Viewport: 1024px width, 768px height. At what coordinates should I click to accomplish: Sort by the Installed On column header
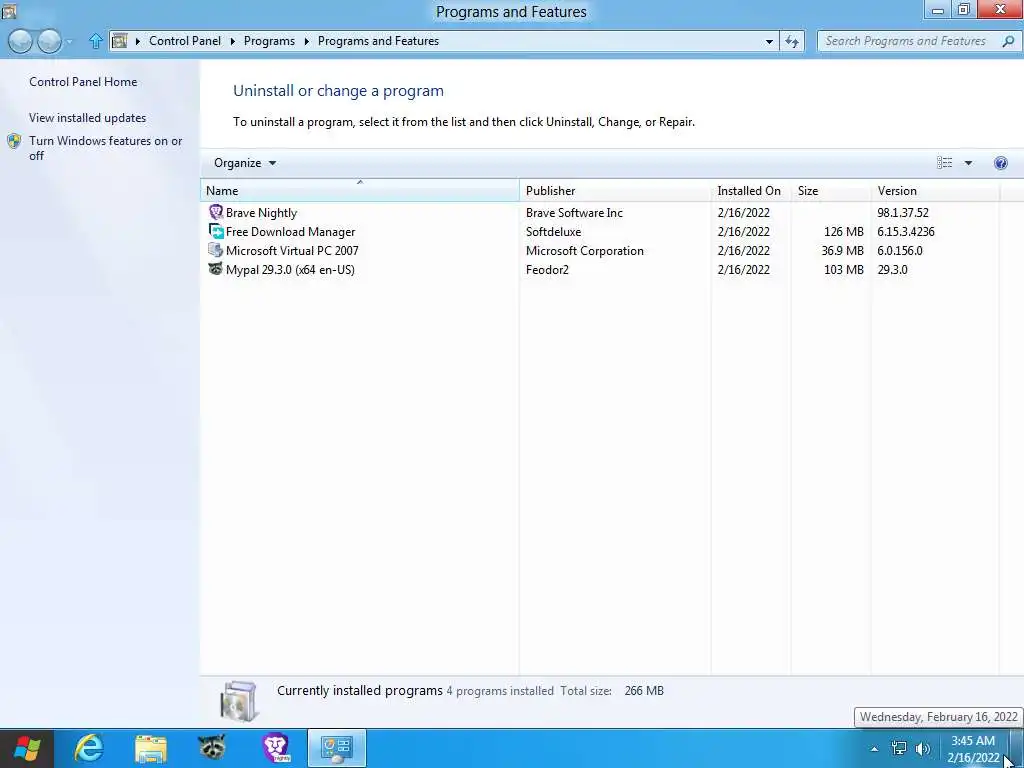click(x=750, y=191)
